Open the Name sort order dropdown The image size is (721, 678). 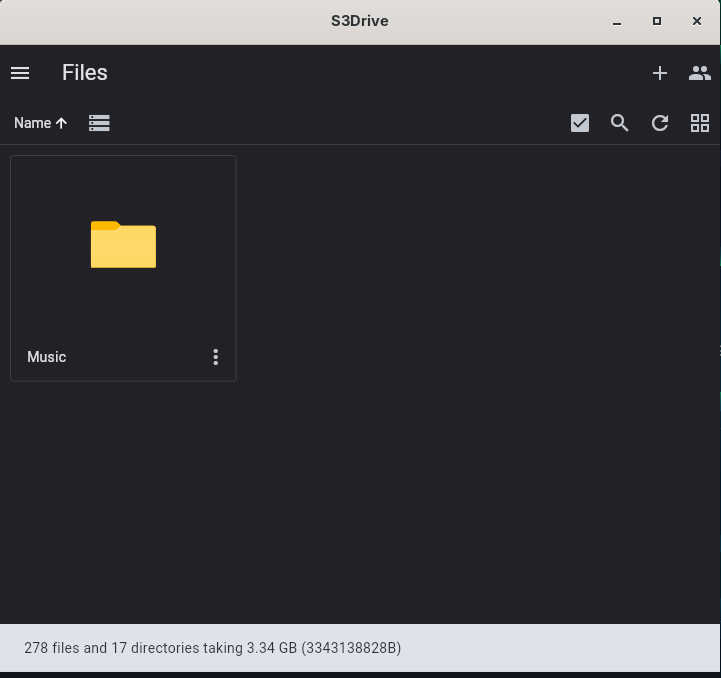(x=32, y=123)
